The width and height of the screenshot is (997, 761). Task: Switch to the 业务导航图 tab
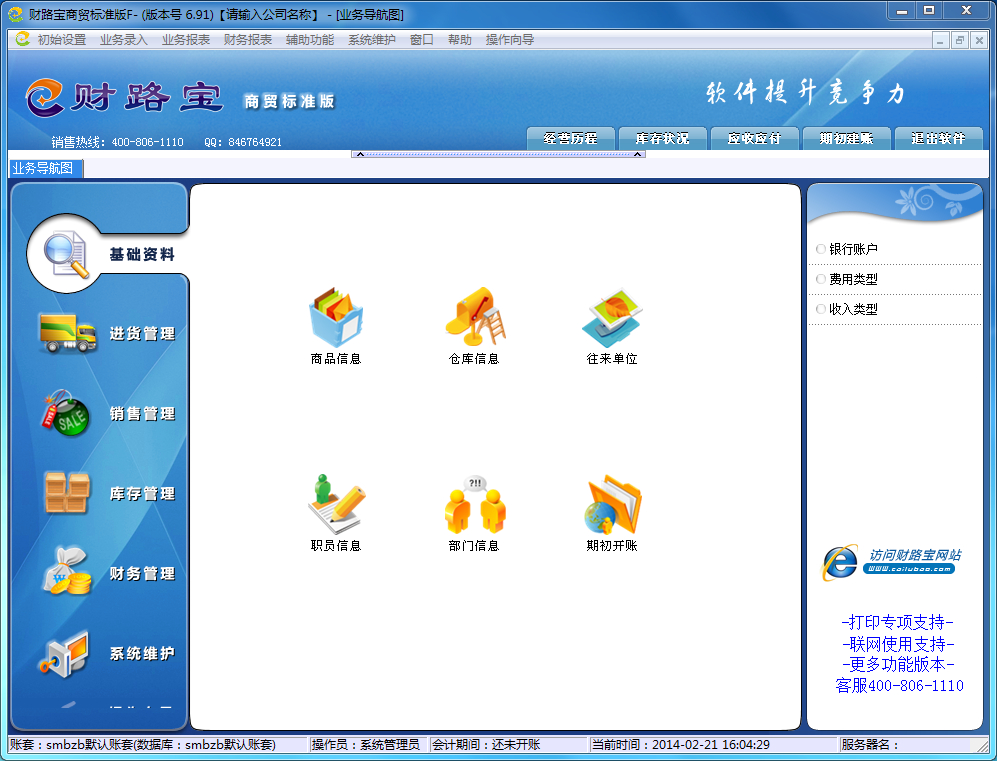tap(46, 168)
